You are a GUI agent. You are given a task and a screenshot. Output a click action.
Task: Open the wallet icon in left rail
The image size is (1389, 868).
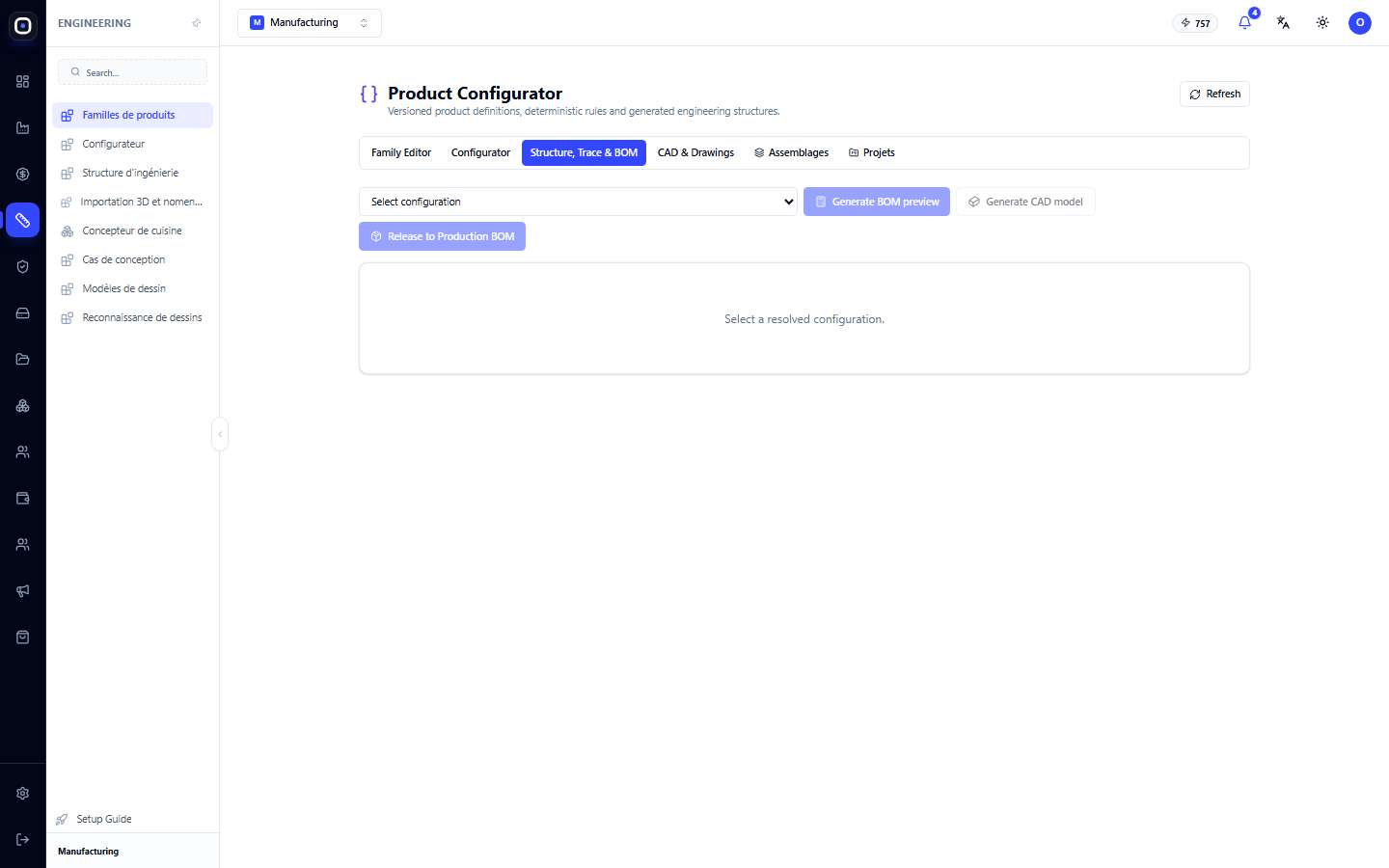pos(23,499)
